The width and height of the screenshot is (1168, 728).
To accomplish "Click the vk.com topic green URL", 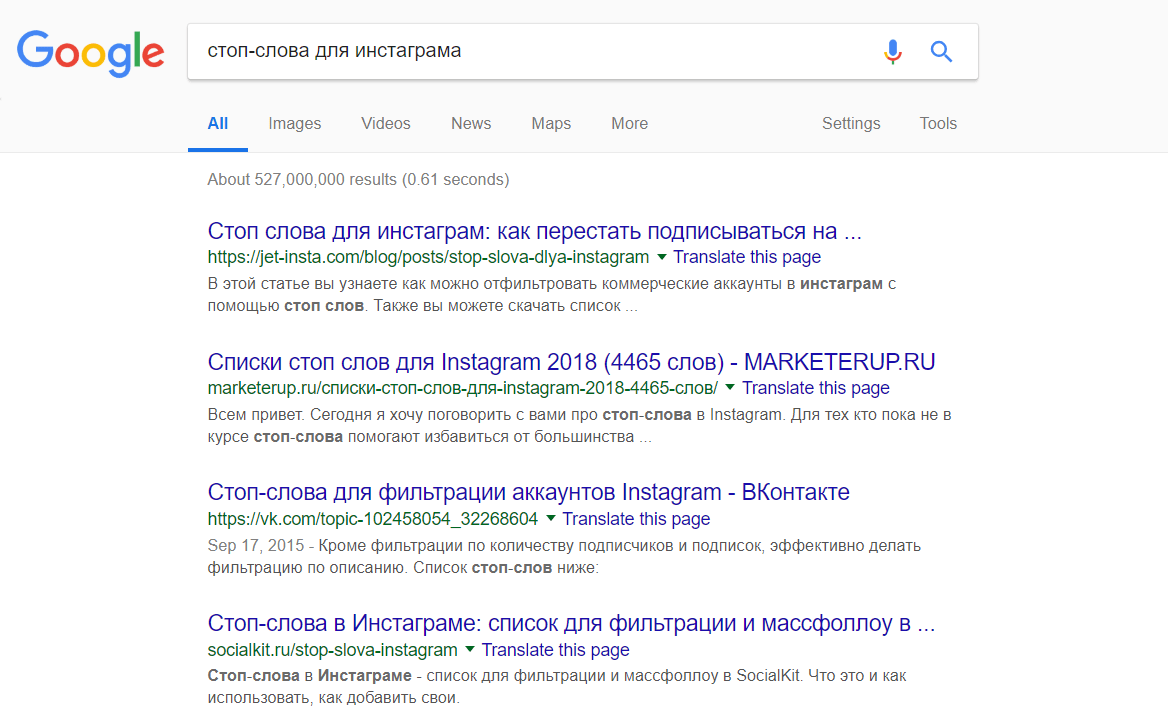I will coord(372,519).
